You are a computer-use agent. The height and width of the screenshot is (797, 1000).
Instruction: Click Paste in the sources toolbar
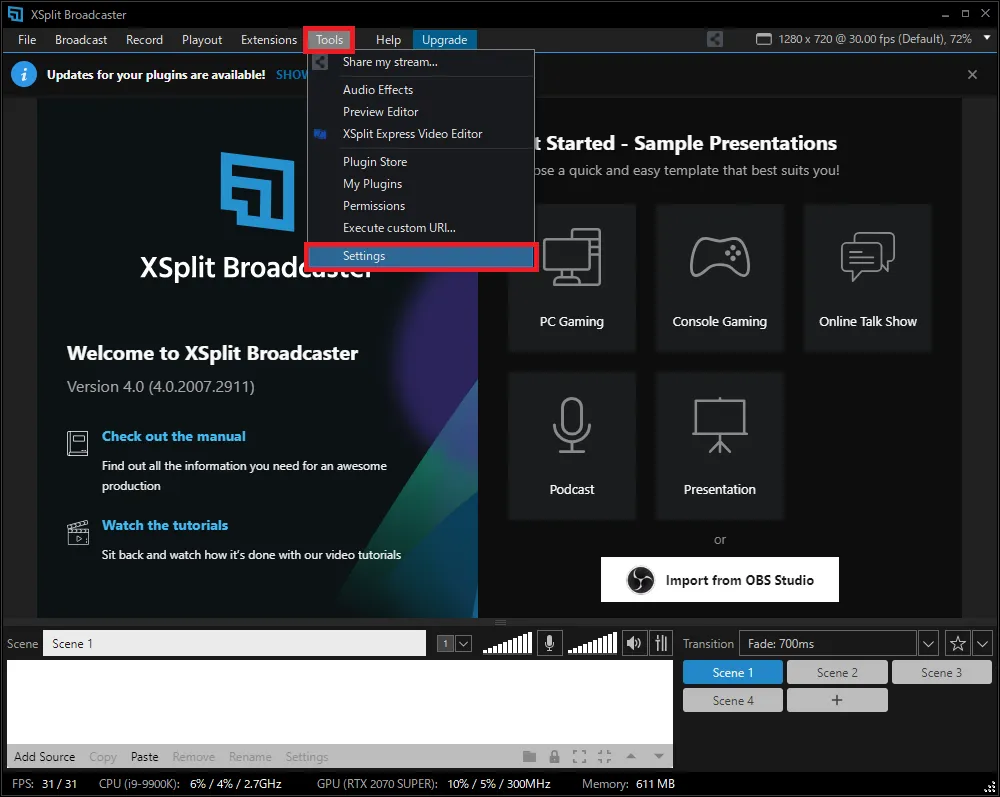[144, 757]
